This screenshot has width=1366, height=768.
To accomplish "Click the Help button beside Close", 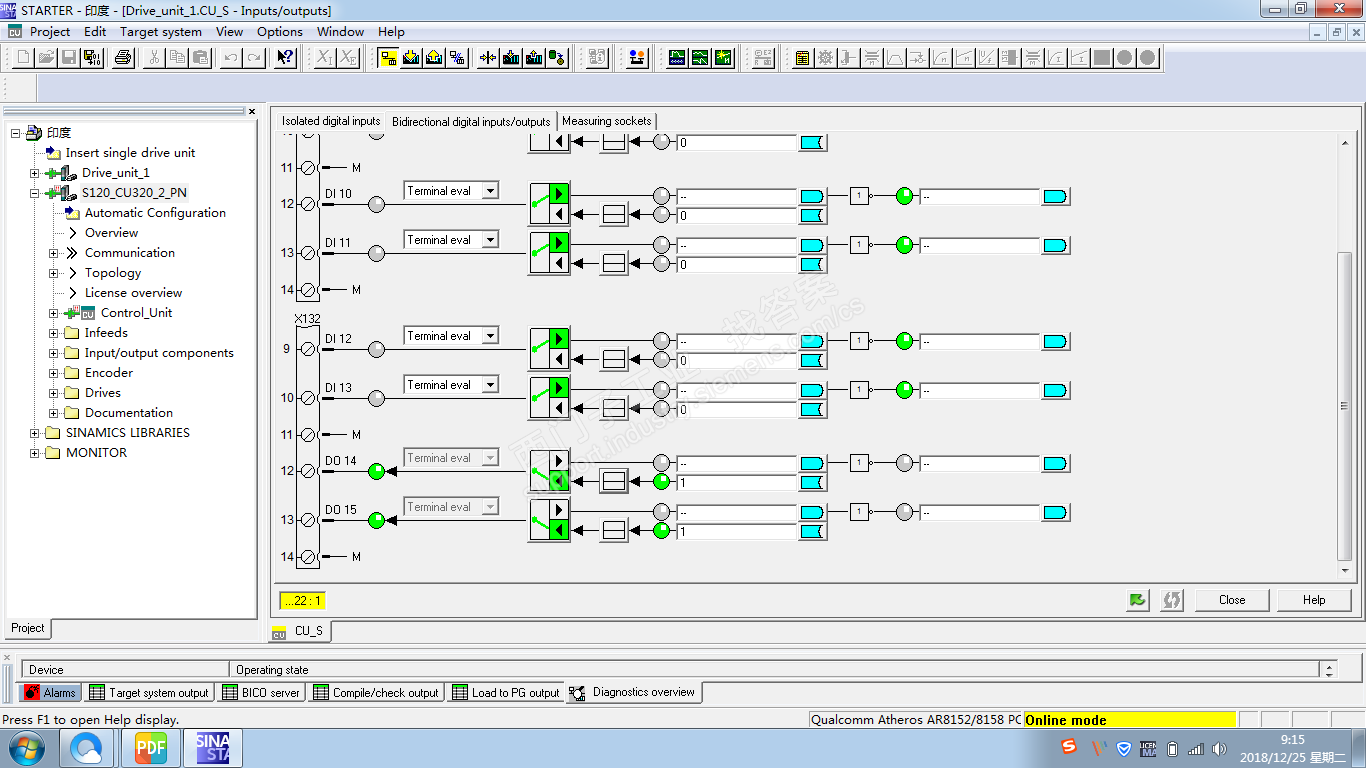I will 1314,600.
